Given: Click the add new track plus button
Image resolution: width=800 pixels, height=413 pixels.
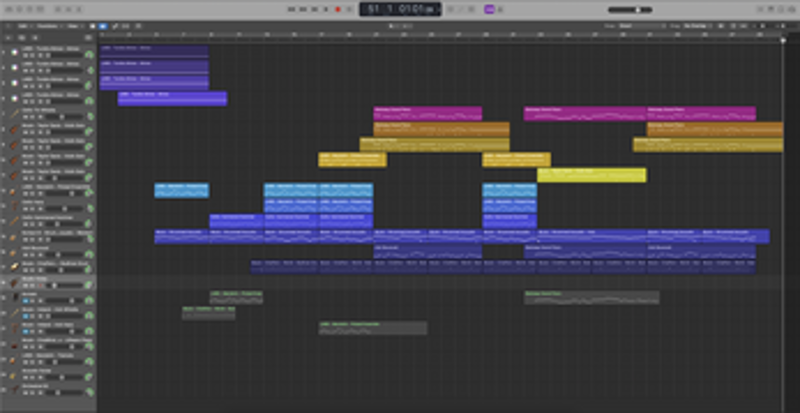Looking at the screenshot, I should 6,39.
